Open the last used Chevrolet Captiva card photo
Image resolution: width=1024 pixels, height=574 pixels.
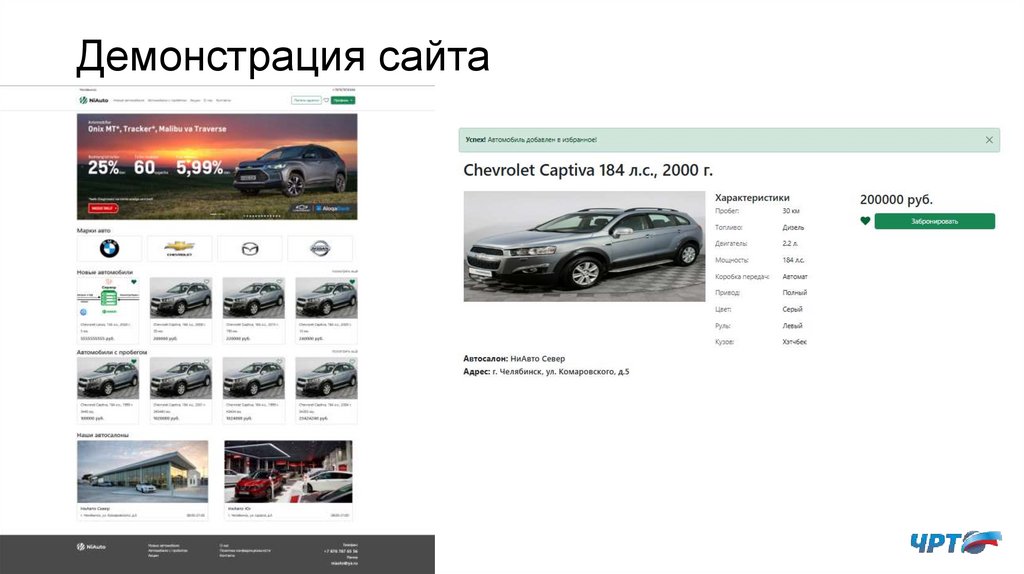pos(327,378)
